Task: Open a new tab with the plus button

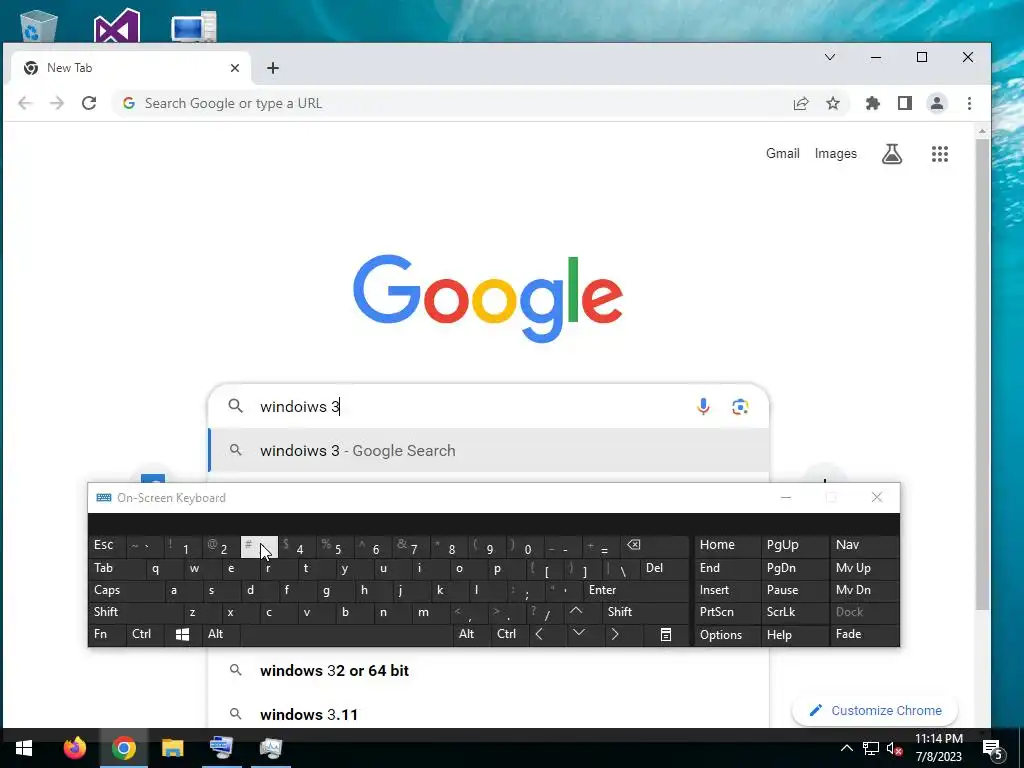Action: click(273, 68)
